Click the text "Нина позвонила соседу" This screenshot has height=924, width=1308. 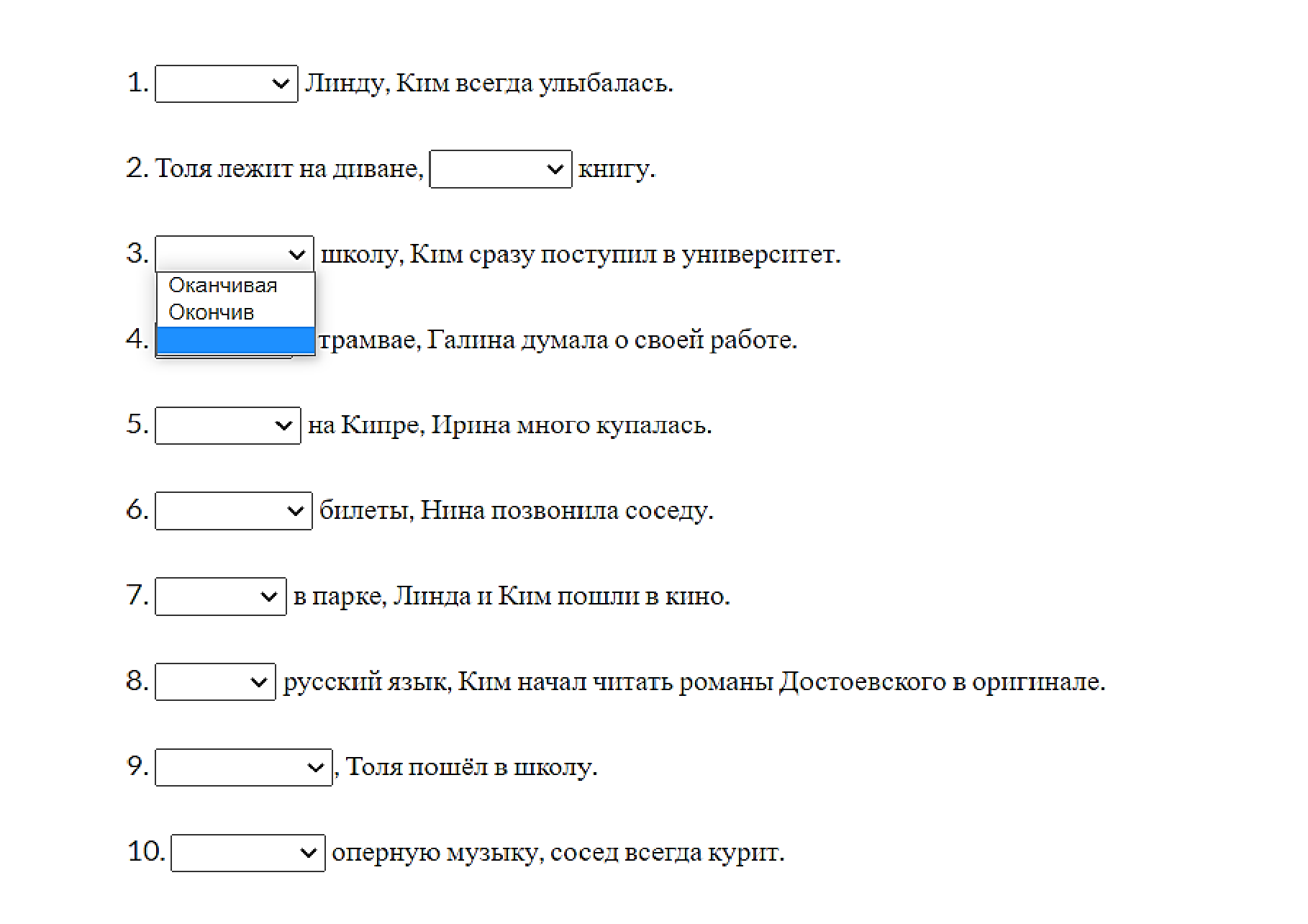tap(566, 511)
